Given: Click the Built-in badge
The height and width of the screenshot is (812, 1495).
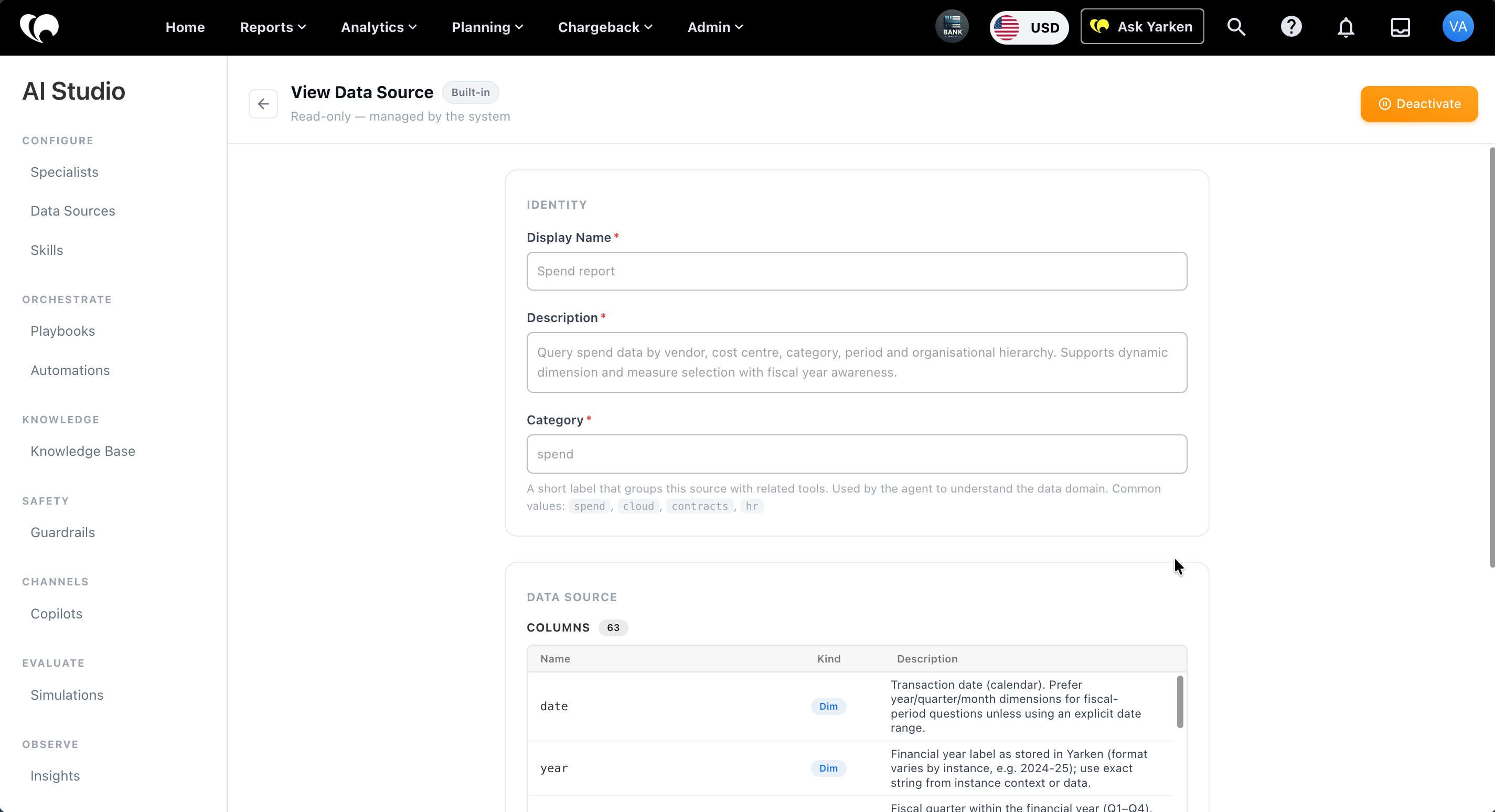Looking at the screenshot, I should pyautogui.click(x=470, y=92).
